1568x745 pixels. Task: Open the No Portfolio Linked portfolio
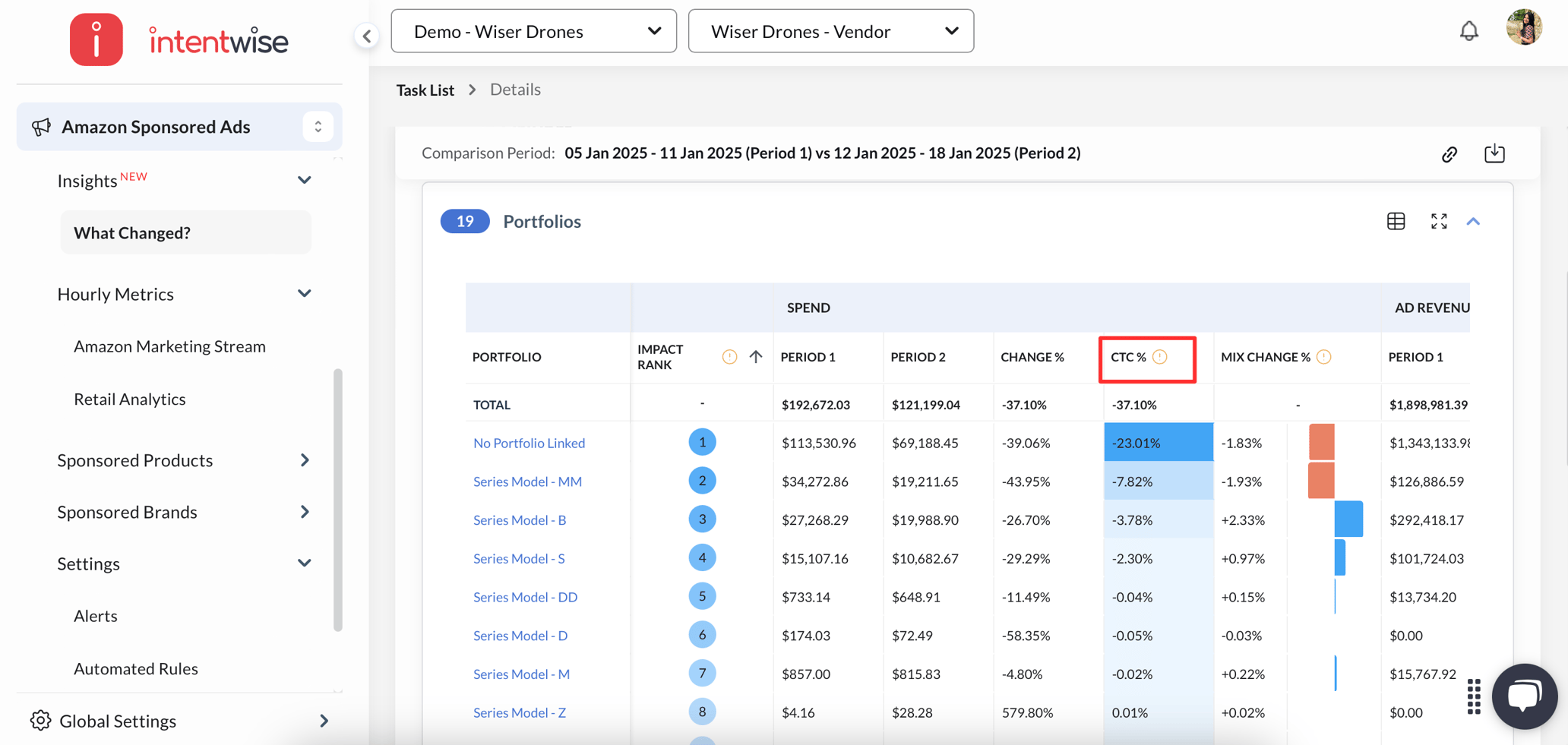point(529,443)
